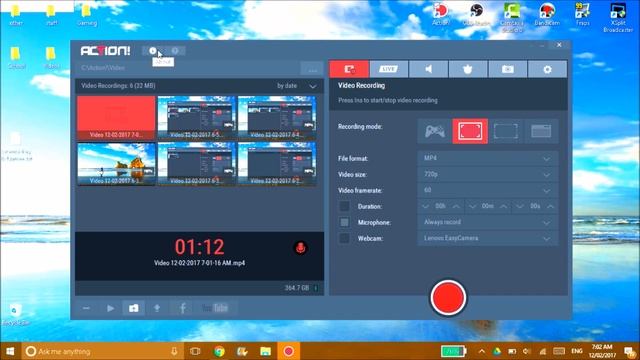
Task: Open Bandicam desktop shortcut
Action: click(x=547, y=14)
